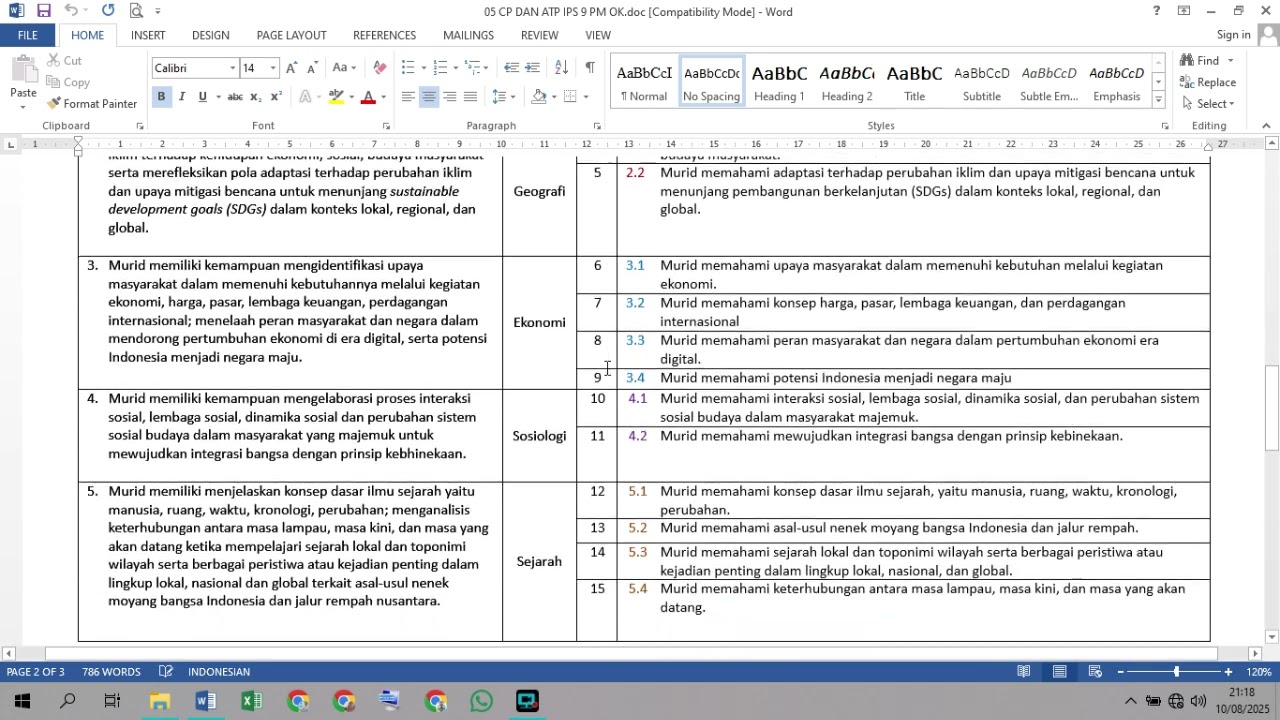1280x720 pixels.
Task: Click Grow Font icon
Action: pyautogui.click(x=291, y=68)
